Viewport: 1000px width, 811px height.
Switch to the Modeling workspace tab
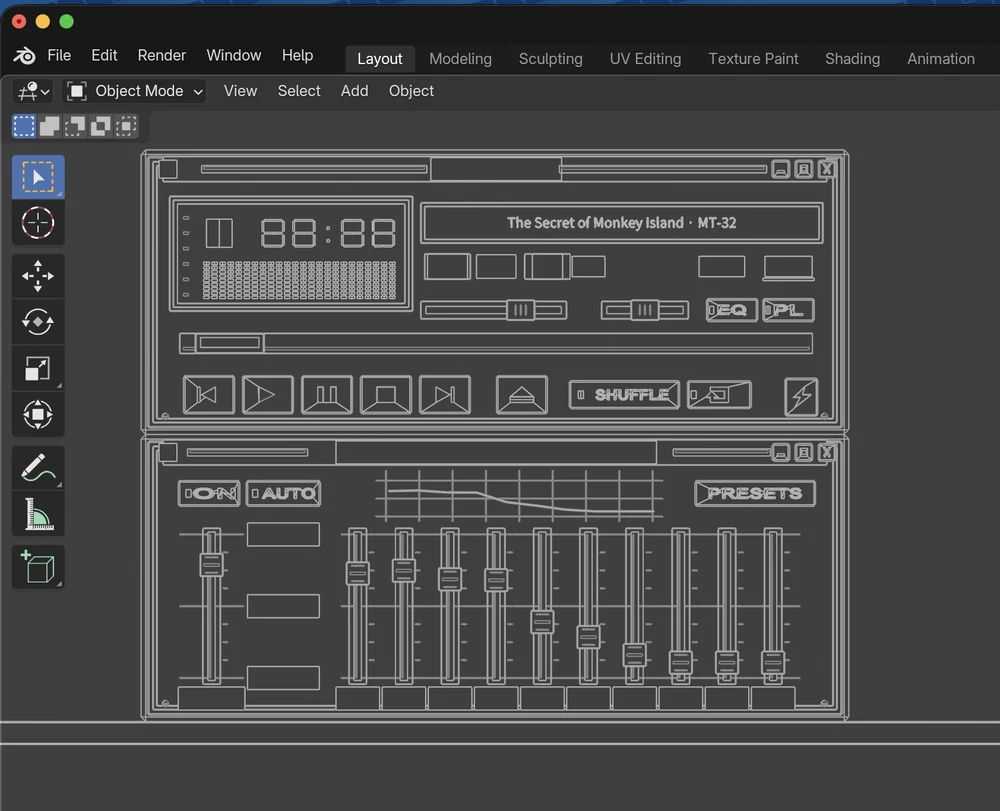pos(460,59)
